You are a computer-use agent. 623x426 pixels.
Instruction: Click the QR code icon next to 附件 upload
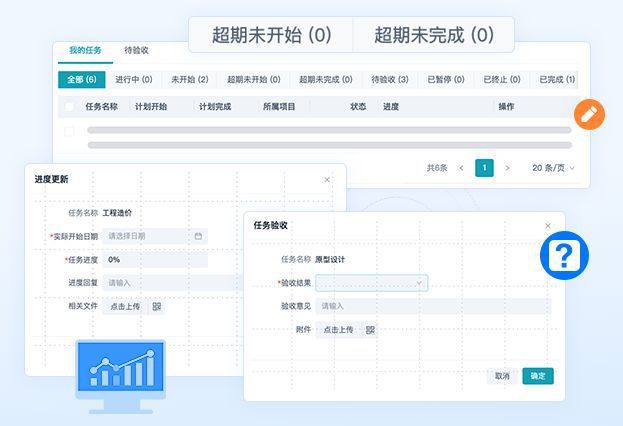coord(370,330)
